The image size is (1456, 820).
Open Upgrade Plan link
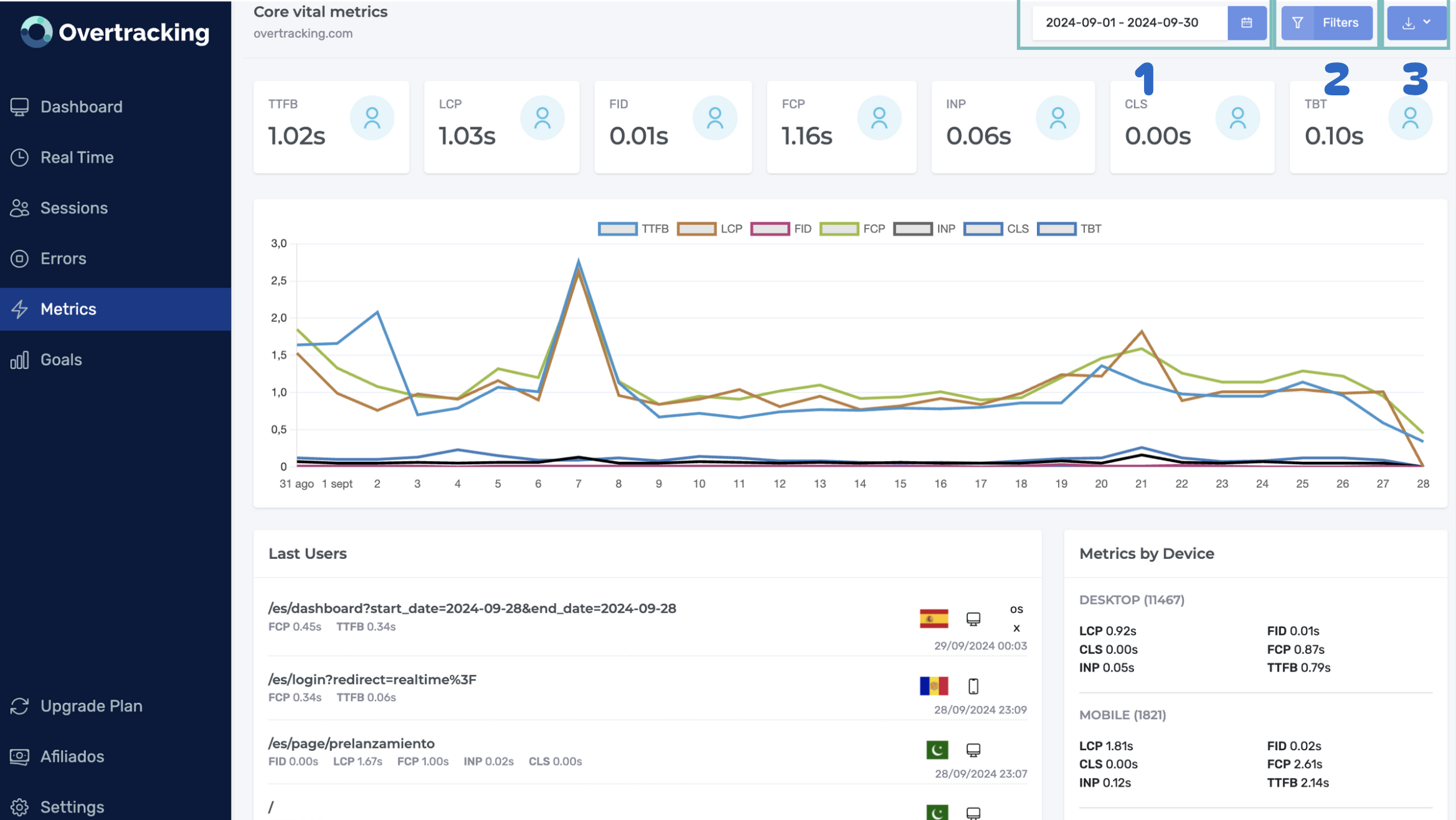click(x=115, y=706)
